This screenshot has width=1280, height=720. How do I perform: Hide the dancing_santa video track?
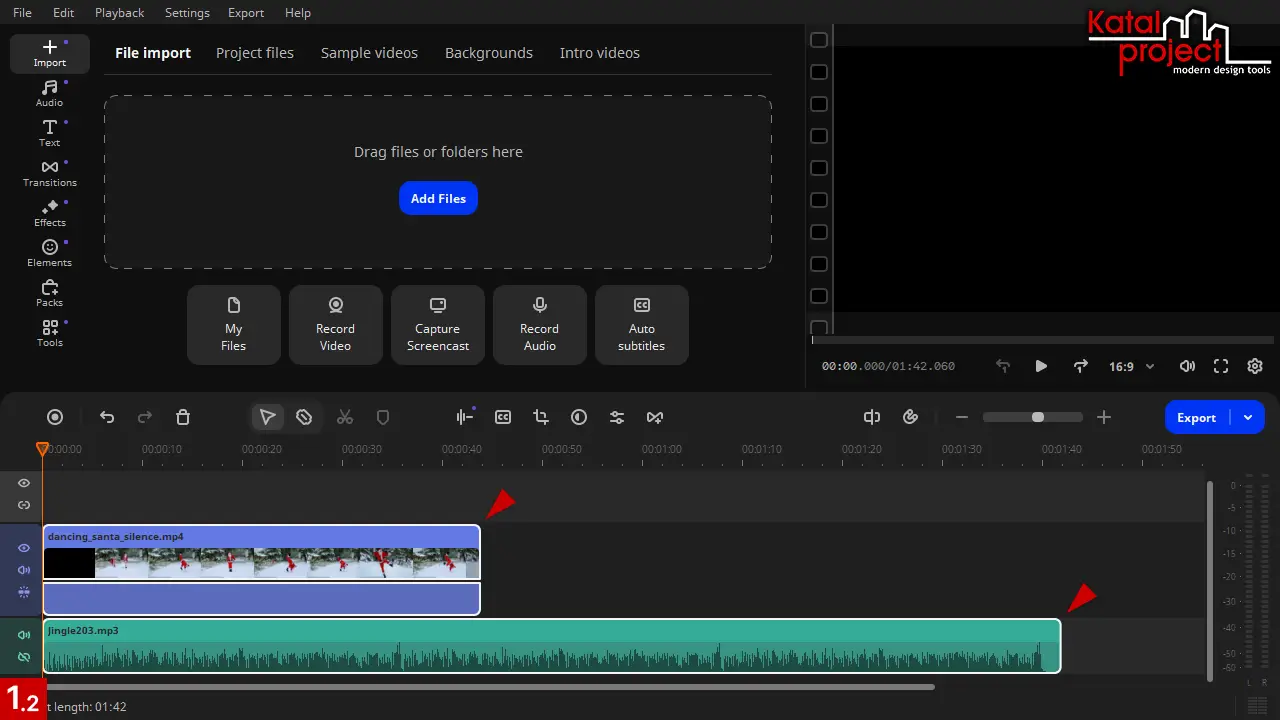click(24, 548)
